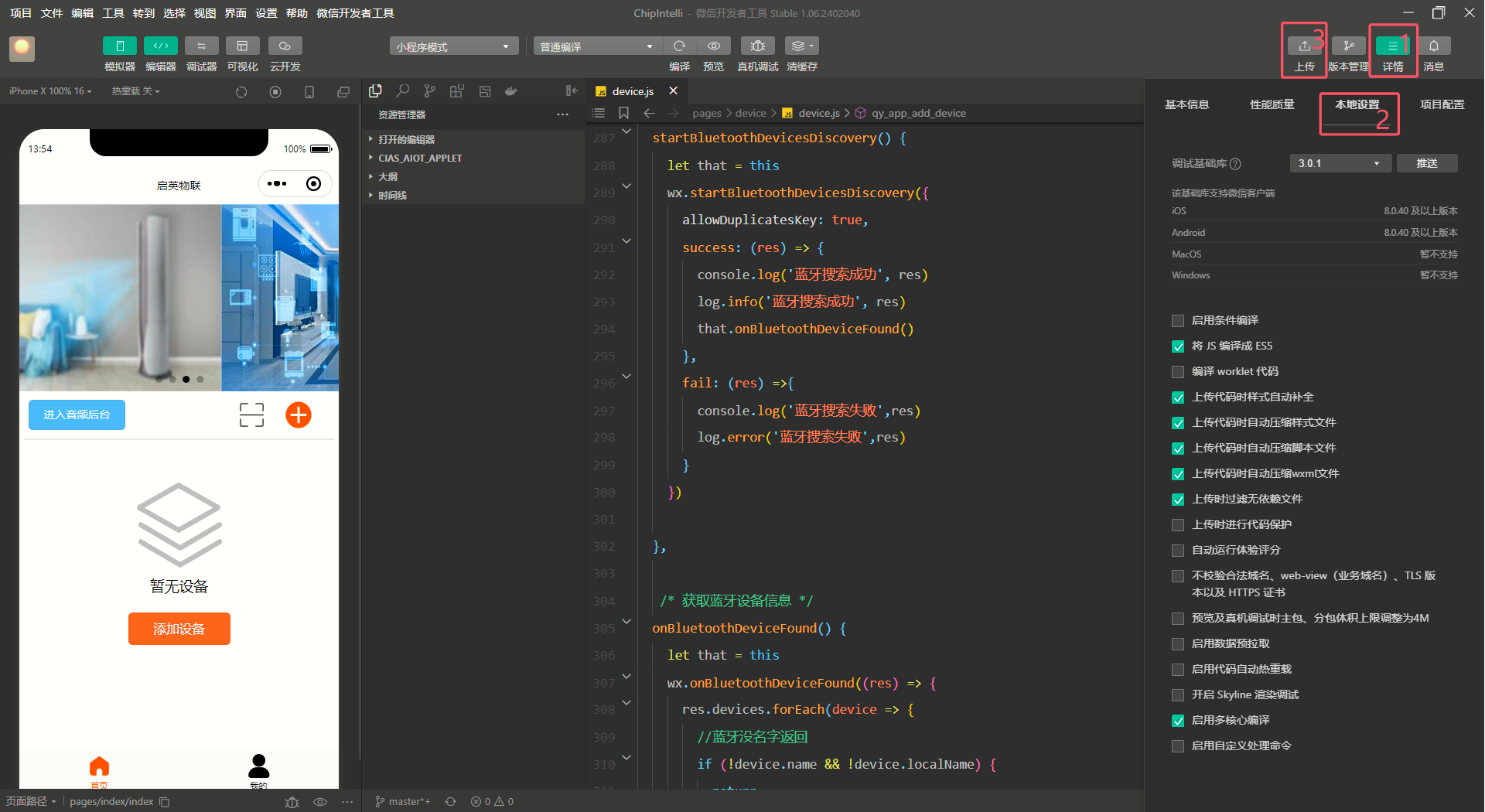Open the search icon in editor sidebar
This screenshot has height=812, width=1485.
tap(403, 91)
